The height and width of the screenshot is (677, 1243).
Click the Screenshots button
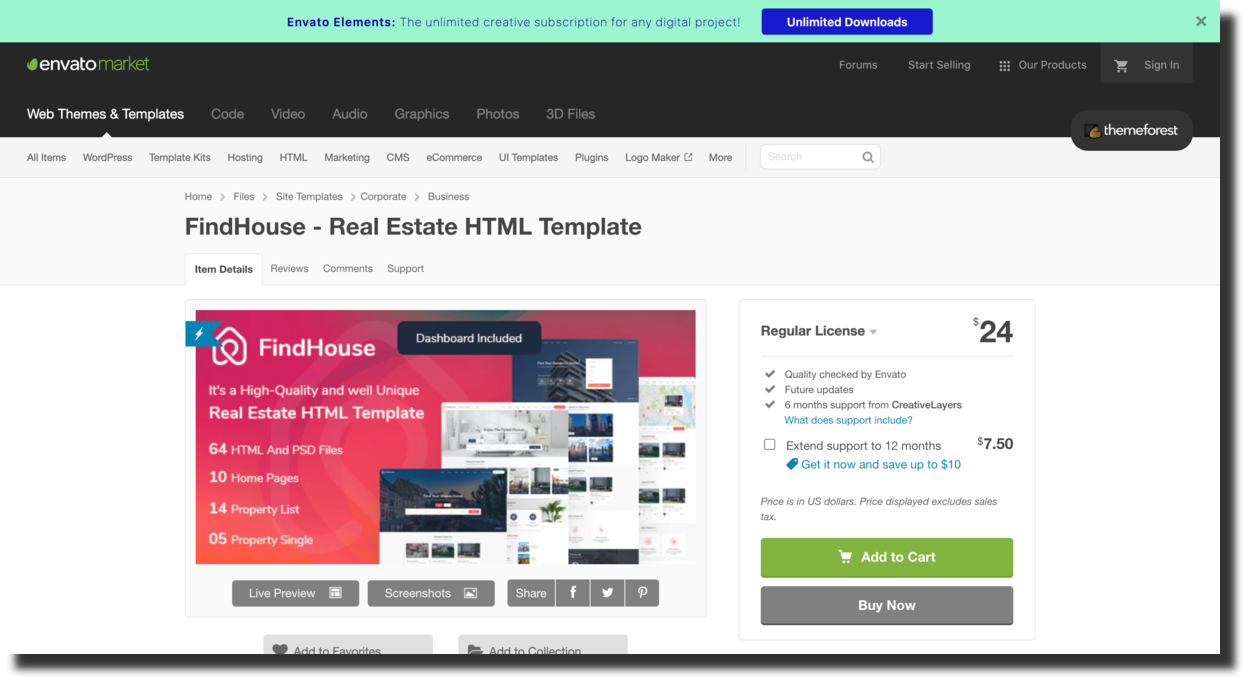[431, 593]
